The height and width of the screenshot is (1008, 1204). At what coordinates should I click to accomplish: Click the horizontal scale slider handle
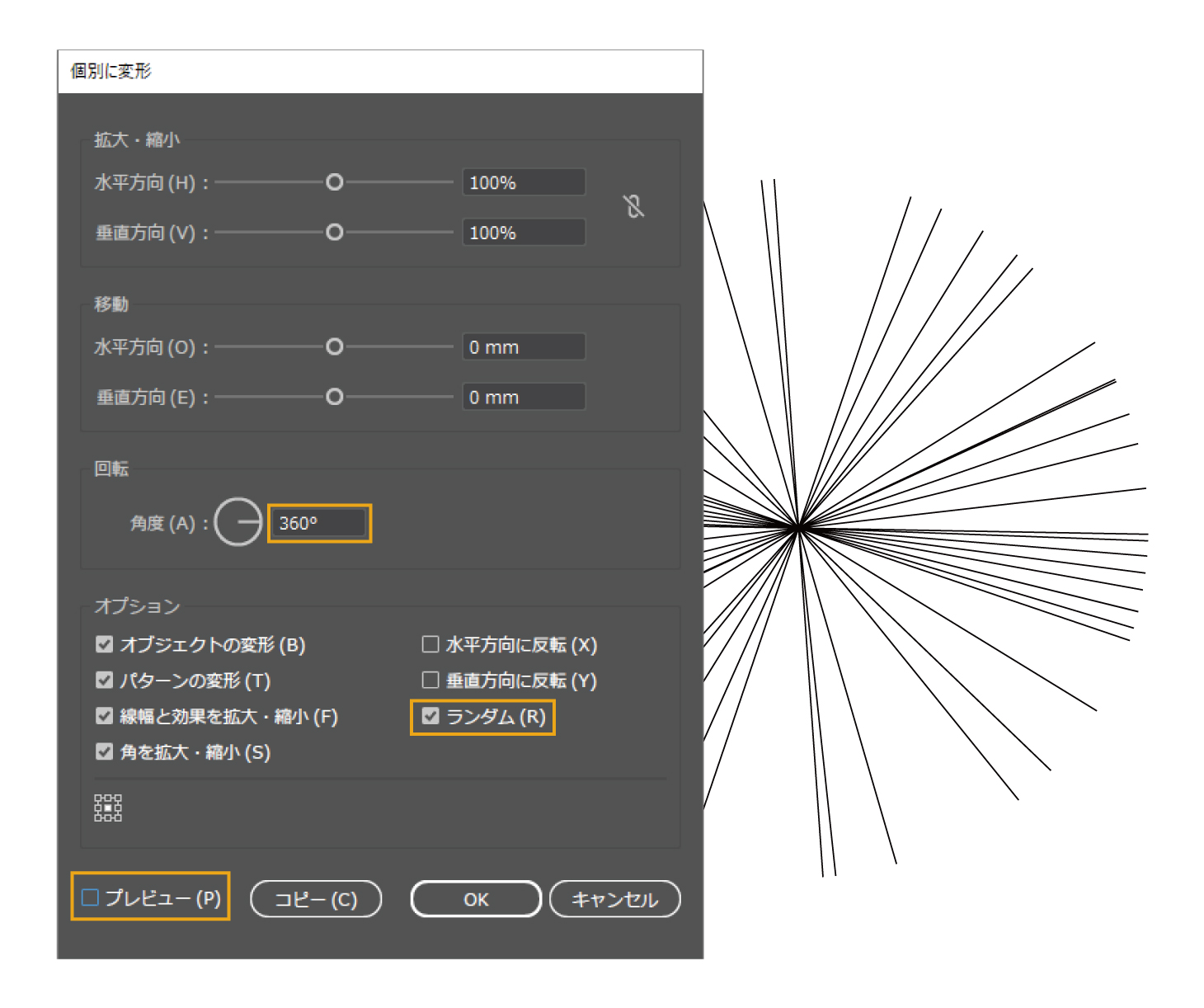[x=334, y=182]
